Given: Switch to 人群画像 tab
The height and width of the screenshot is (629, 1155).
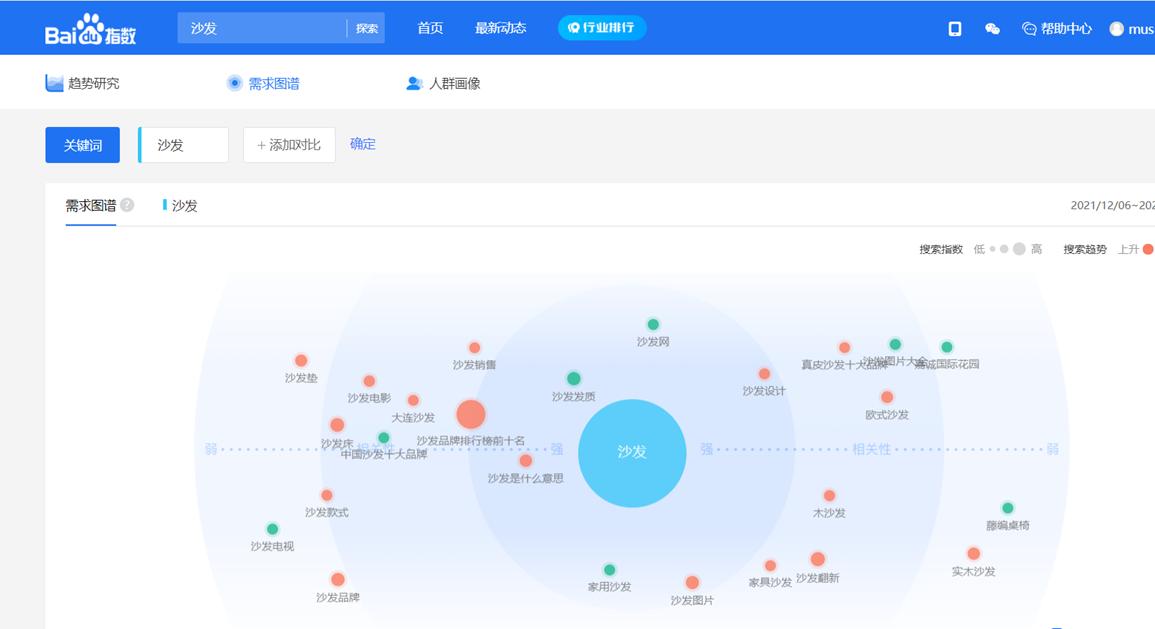Looking at the screenshot, I should tap(443, 83).
